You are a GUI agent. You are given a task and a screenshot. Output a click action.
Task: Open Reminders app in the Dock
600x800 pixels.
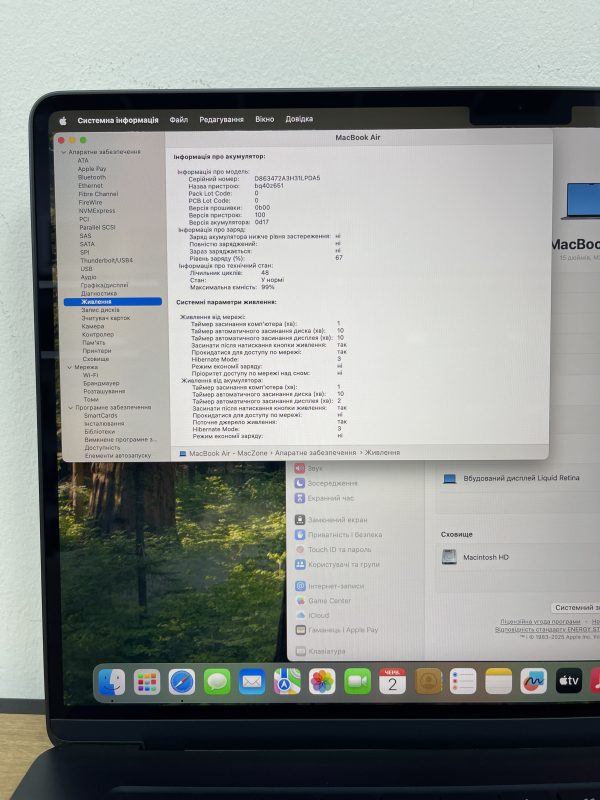click(463, 682)
